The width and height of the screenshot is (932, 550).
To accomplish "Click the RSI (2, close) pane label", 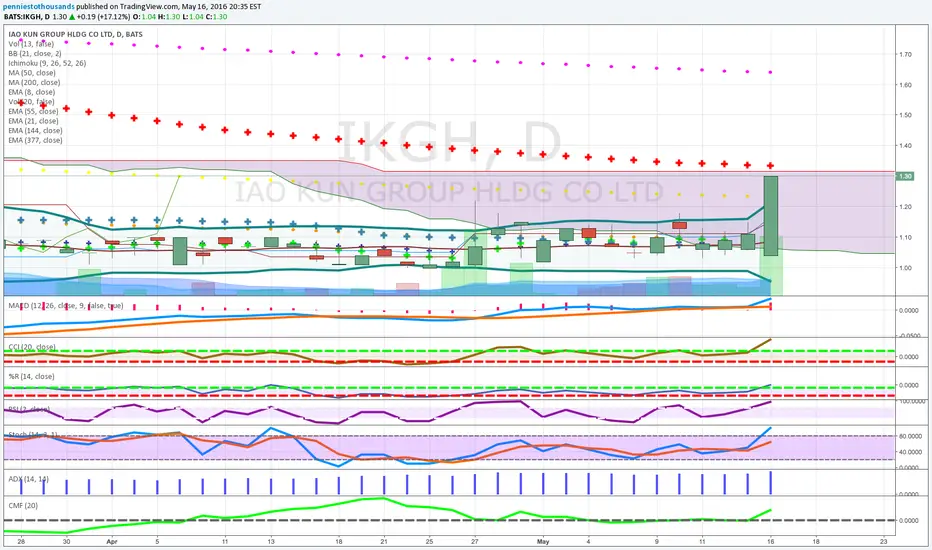I will pos(29,409).
